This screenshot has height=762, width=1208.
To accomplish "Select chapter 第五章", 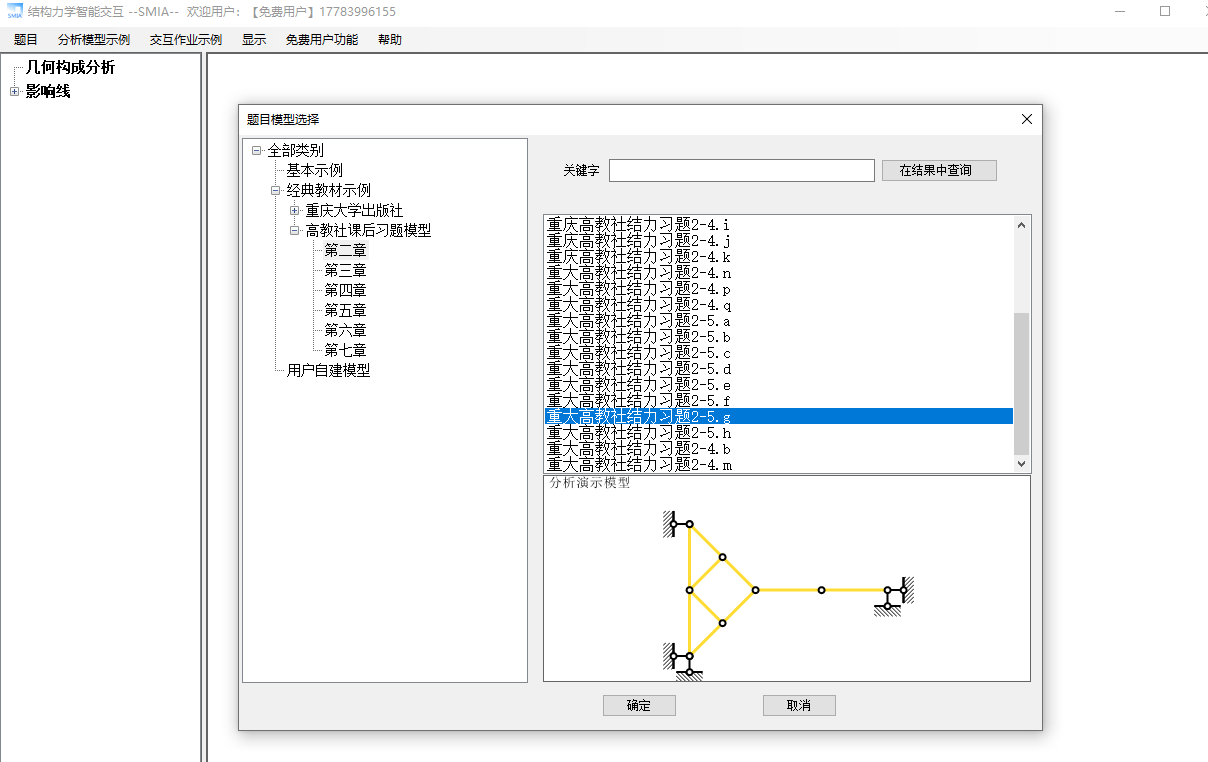I will click(345, 310).
